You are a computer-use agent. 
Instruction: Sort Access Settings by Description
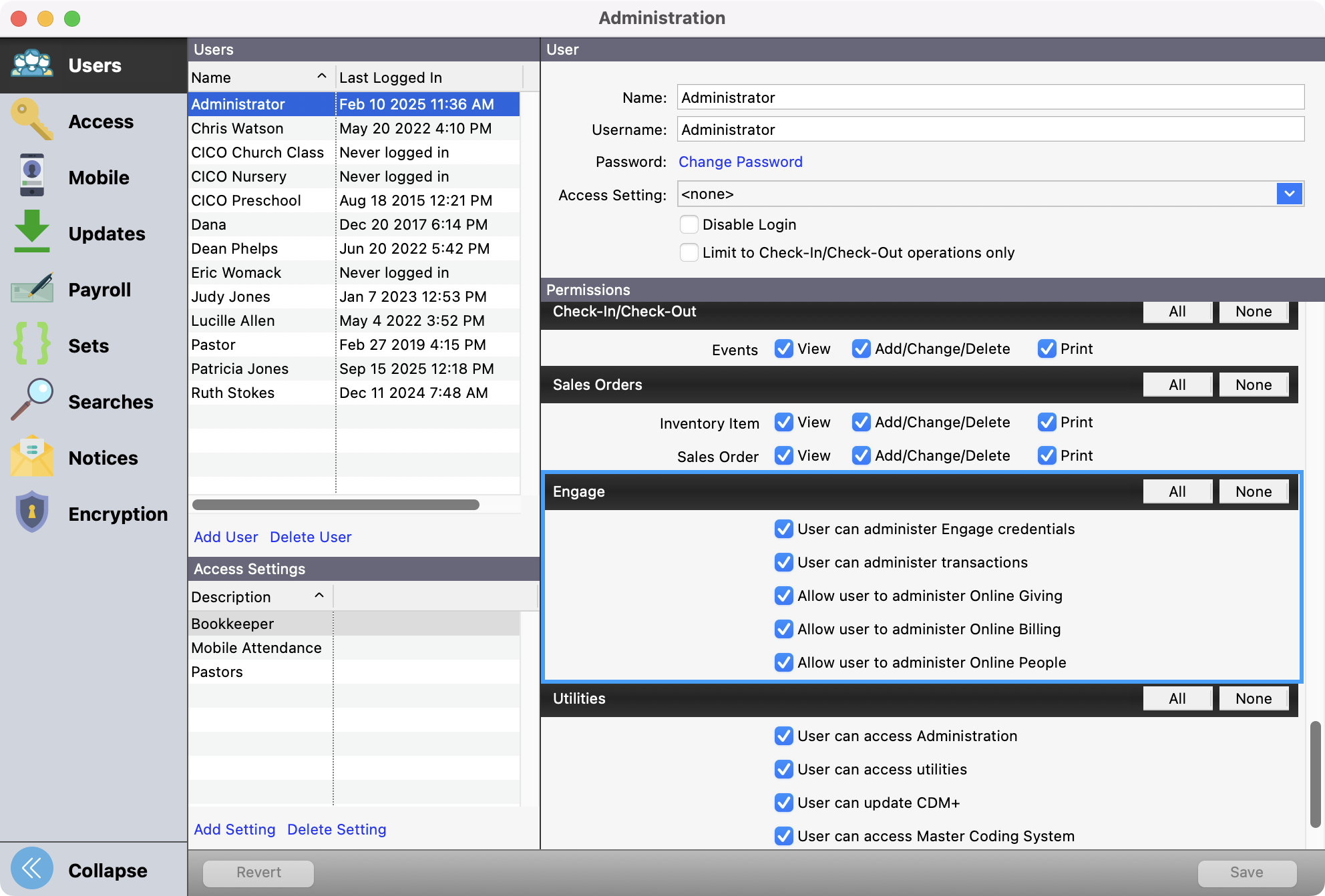pos(259,596)
